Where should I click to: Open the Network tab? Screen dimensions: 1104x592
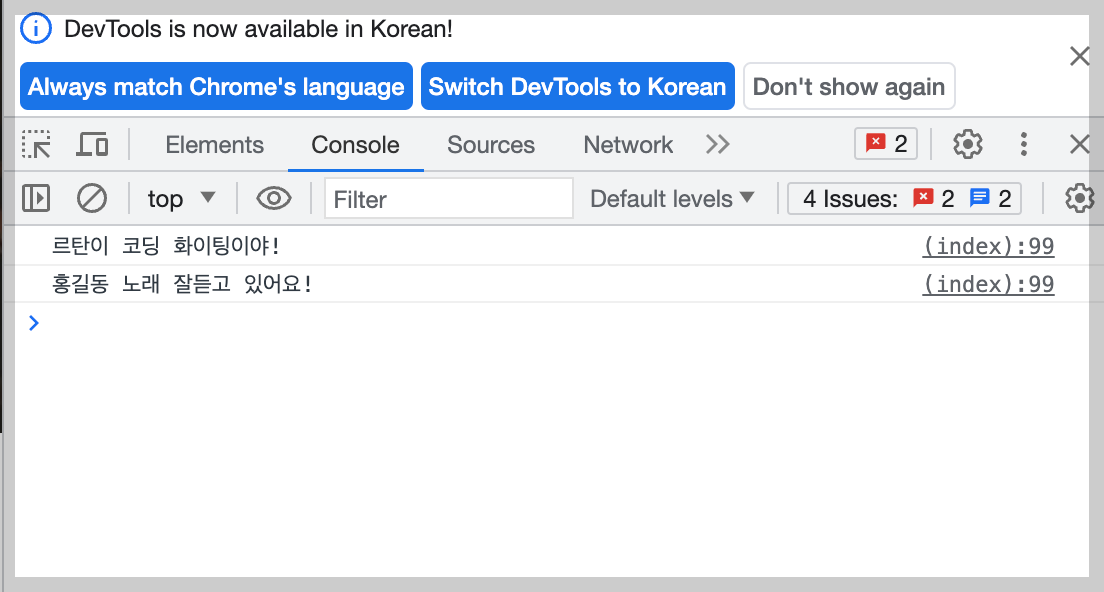(x=628, y=144)
